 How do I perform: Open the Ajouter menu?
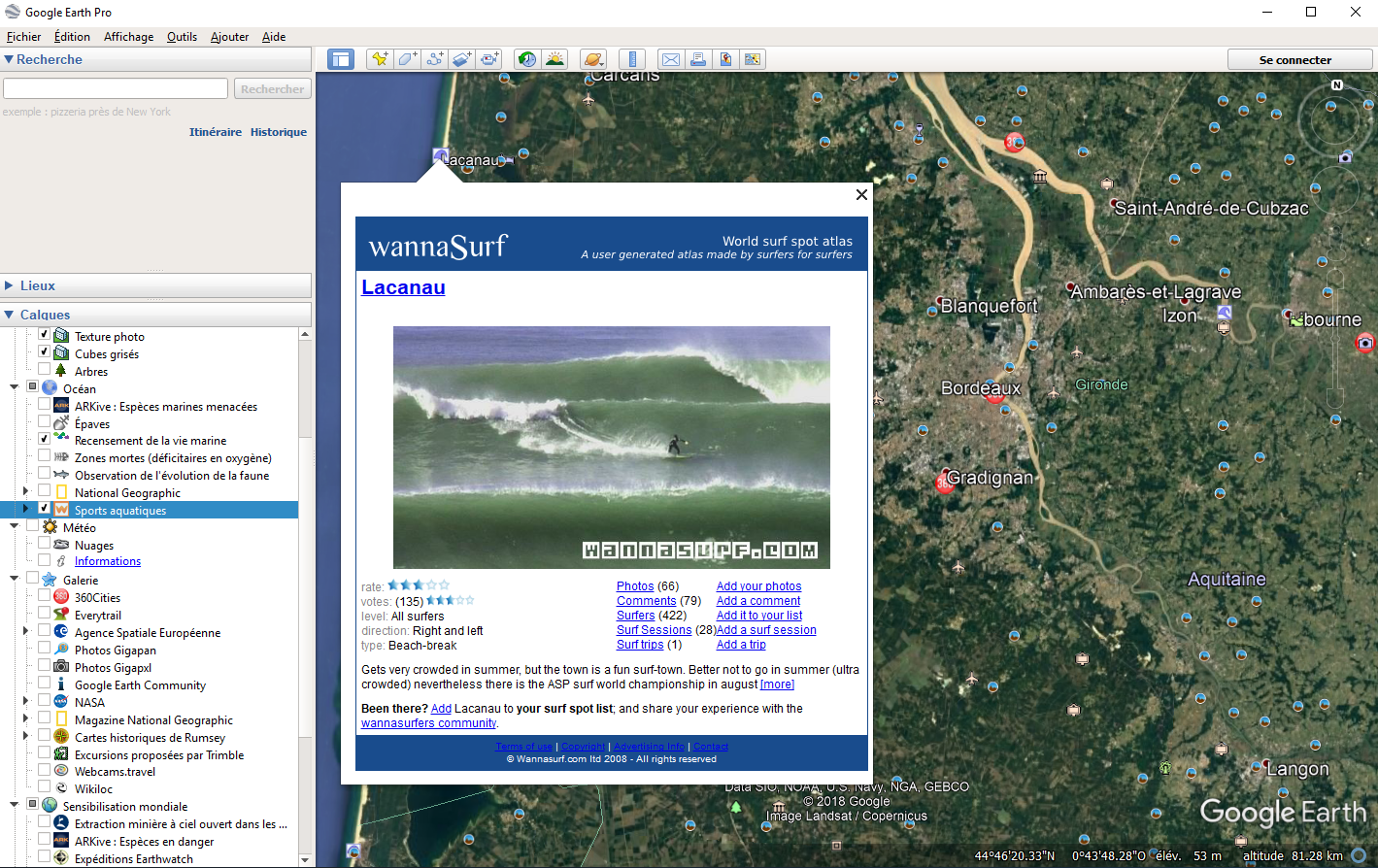229,37
